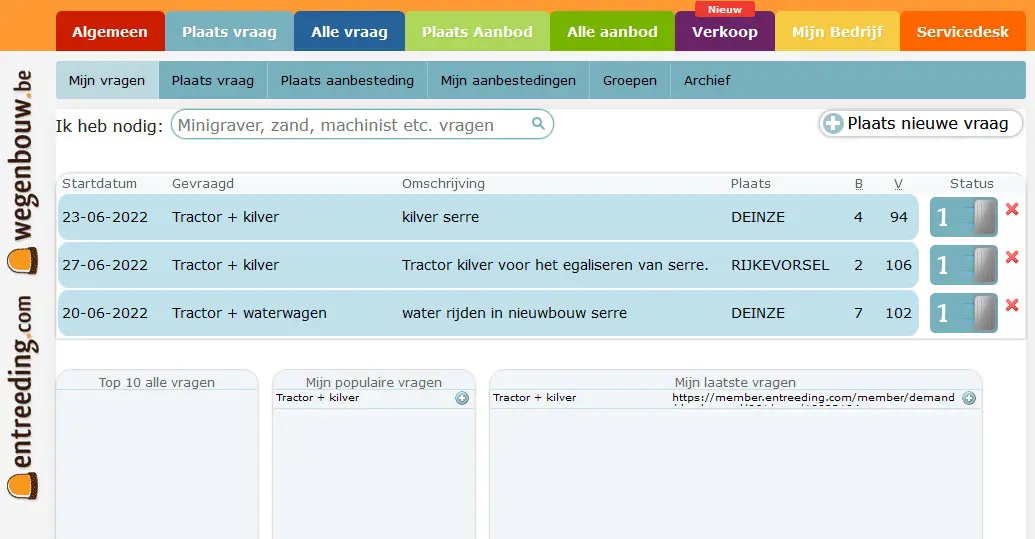The width and height of the screenshot is (1035, 539).
Task: Open the Plaats Aanbod tab
Action: 477,32
